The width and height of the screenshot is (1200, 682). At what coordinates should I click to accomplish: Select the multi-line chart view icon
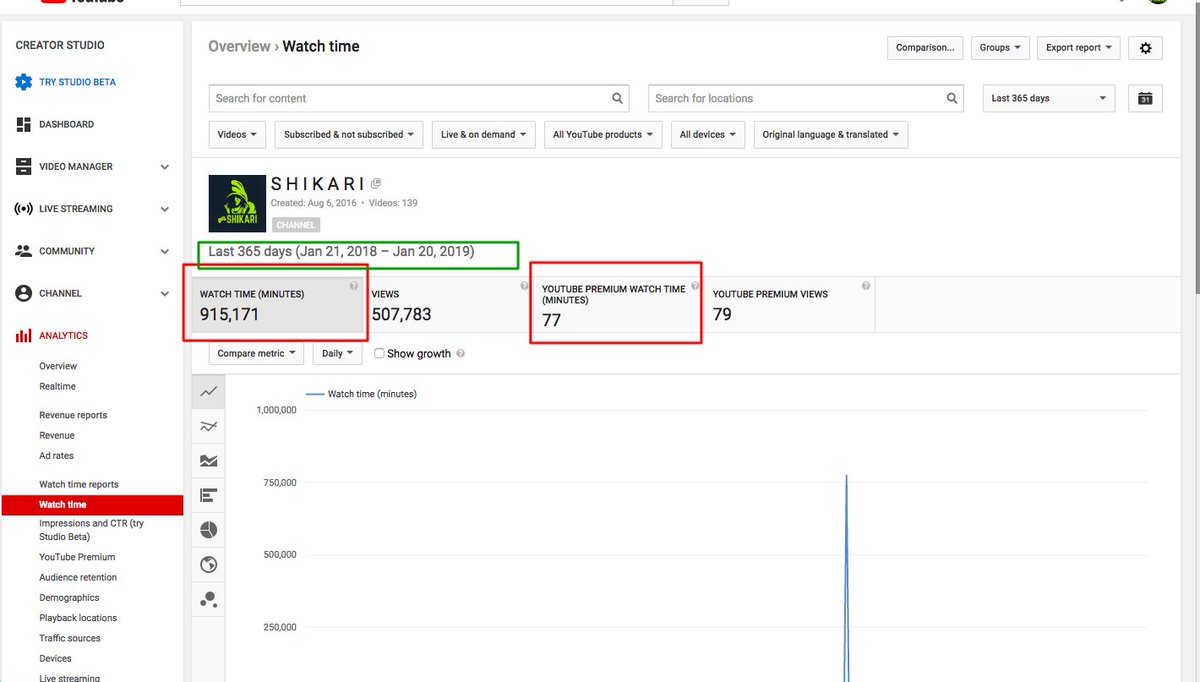coord(208,427)
